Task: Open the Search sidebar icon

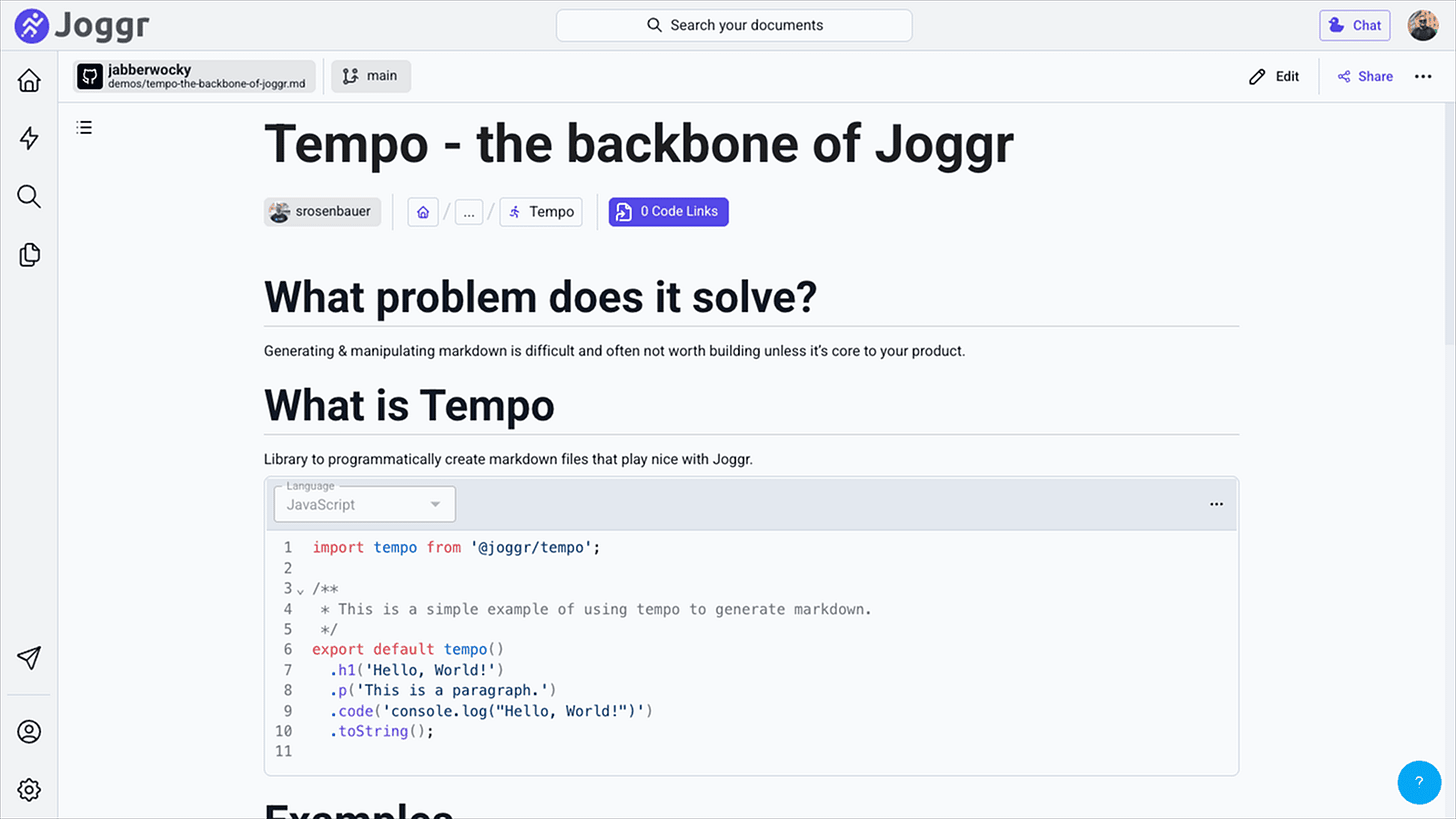Action: [x=29, y=196]
